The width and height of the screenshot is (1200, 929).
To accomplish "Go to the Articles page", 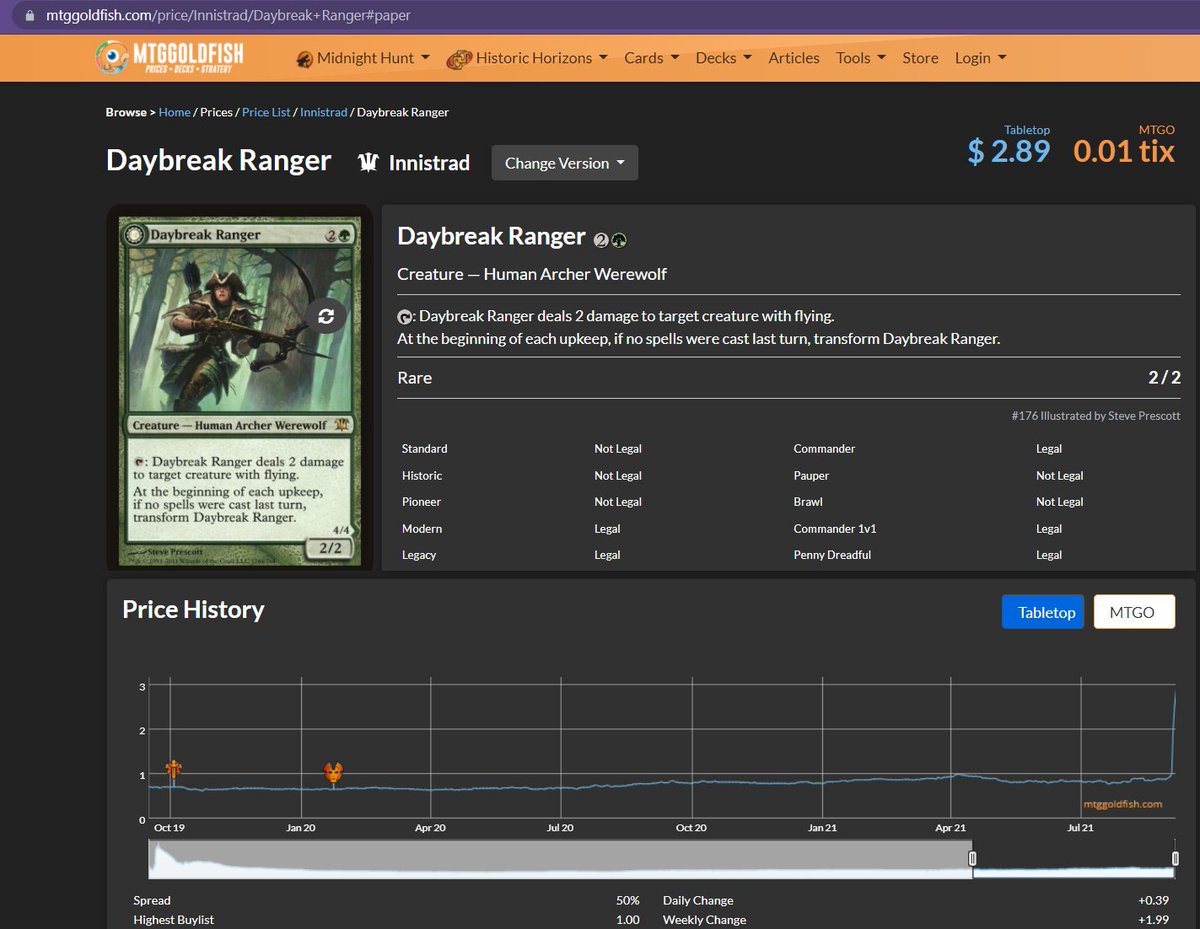I will 794,58.
